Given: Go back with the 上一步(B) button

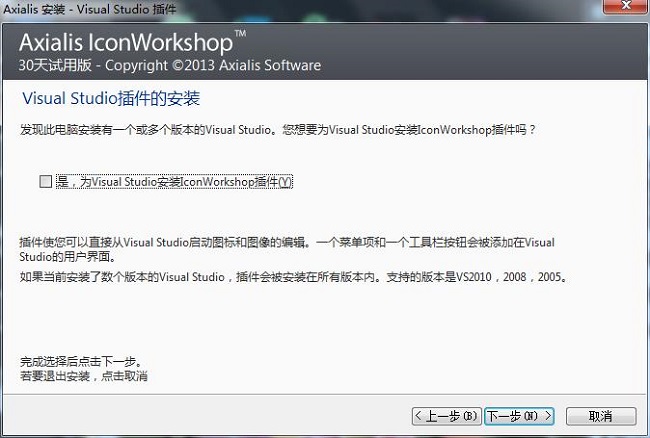Looking at the screenshot, I should 446,415.
